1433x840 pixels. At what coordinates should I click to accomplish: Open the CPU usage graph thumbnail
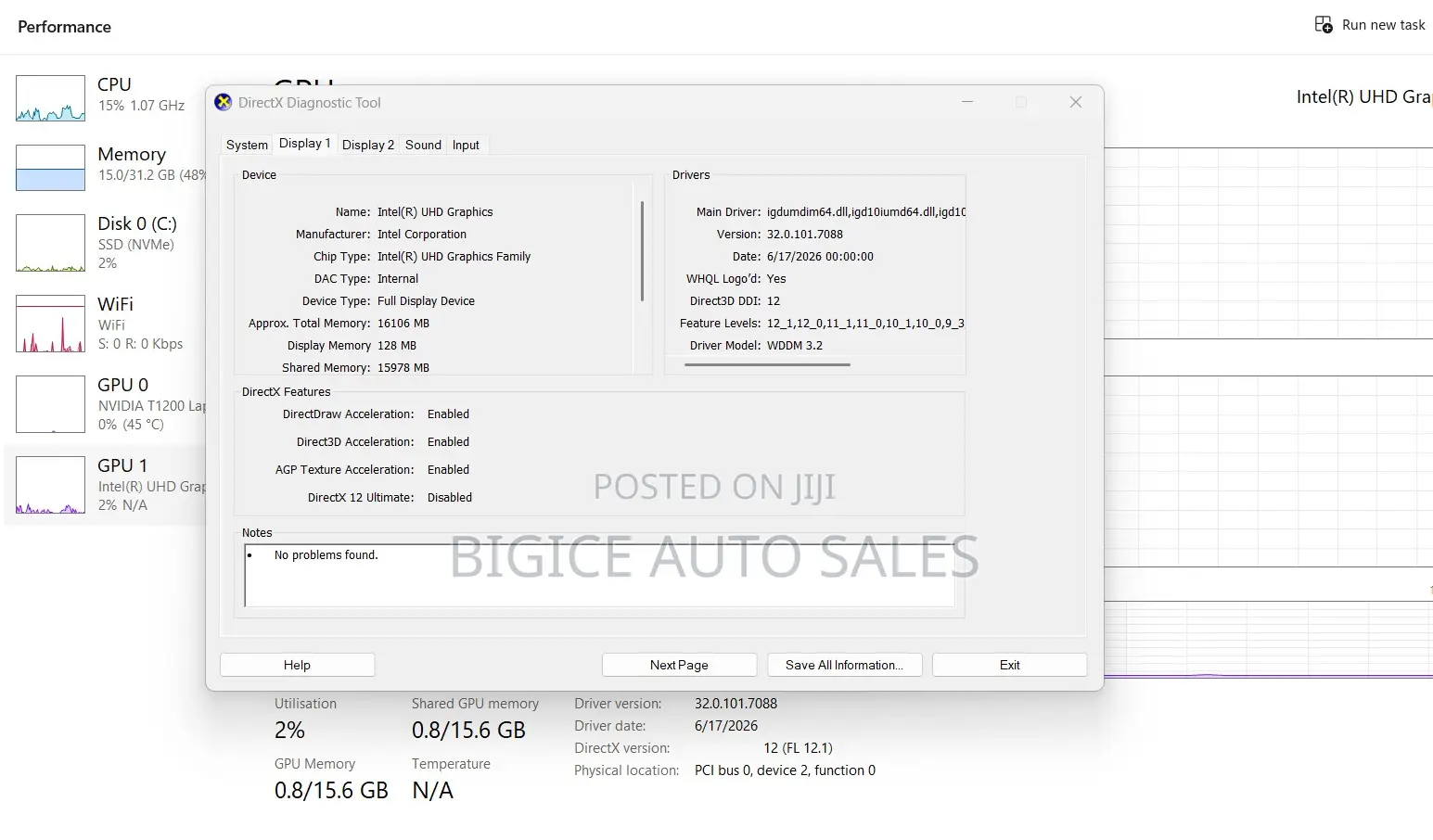tap(50, 98)
